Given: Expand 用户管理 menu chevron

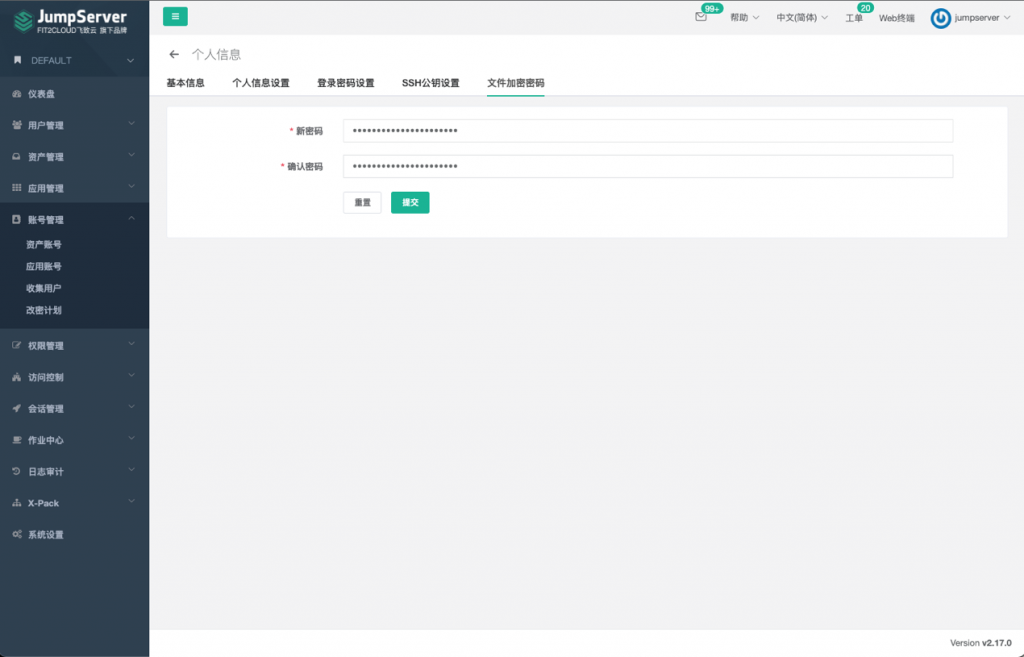Looking at the screenshot, I should tap(131, 123).
